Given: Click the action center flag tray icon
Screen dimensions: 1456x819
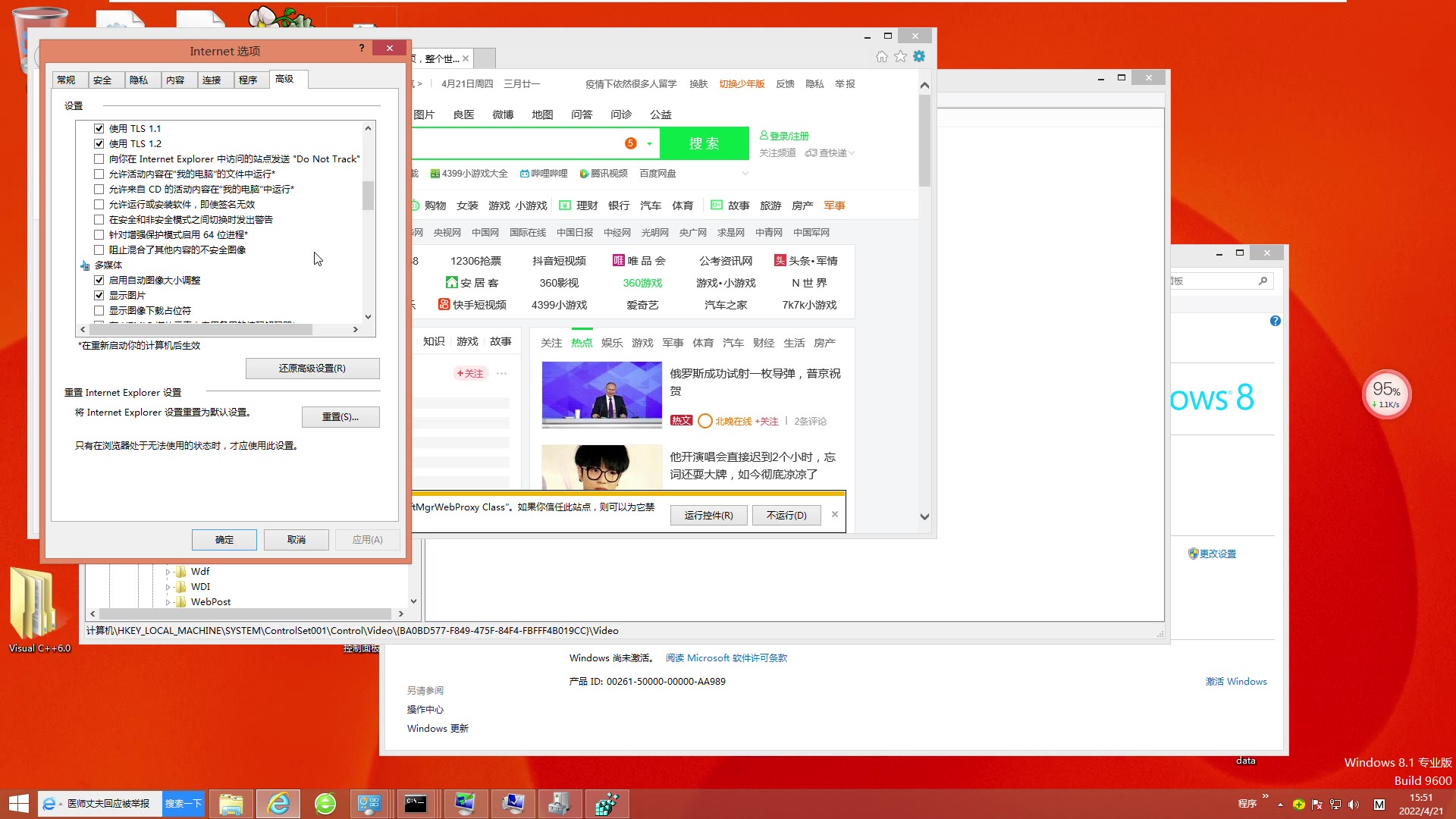Looking at the screenshot, I should [1317, 805].
